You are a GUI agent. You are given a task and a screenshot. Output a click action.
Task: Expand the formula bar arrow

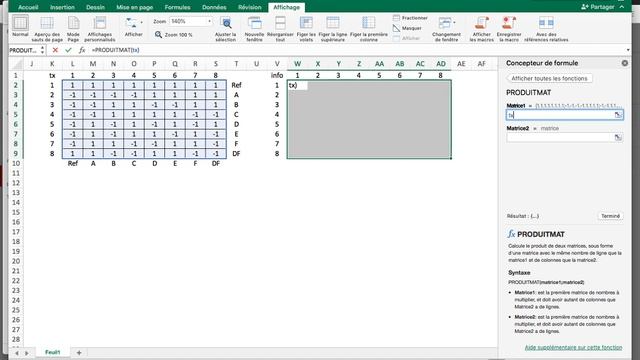pos(628,50)
